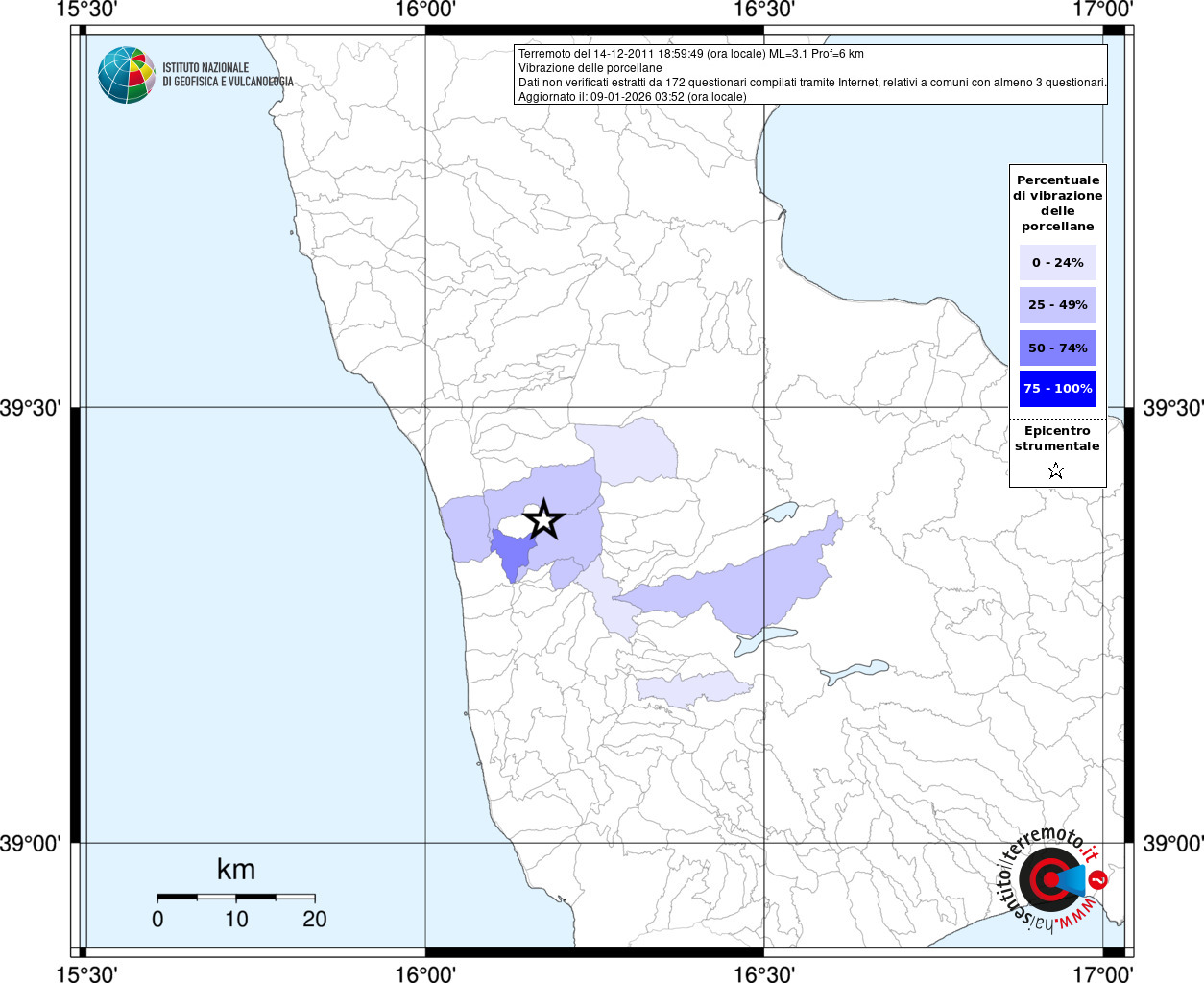The image size is (1204, 983).
Task: Select the 0 - 24% legend swatch
Action: pyautogui.click(x=1058, y=262)
